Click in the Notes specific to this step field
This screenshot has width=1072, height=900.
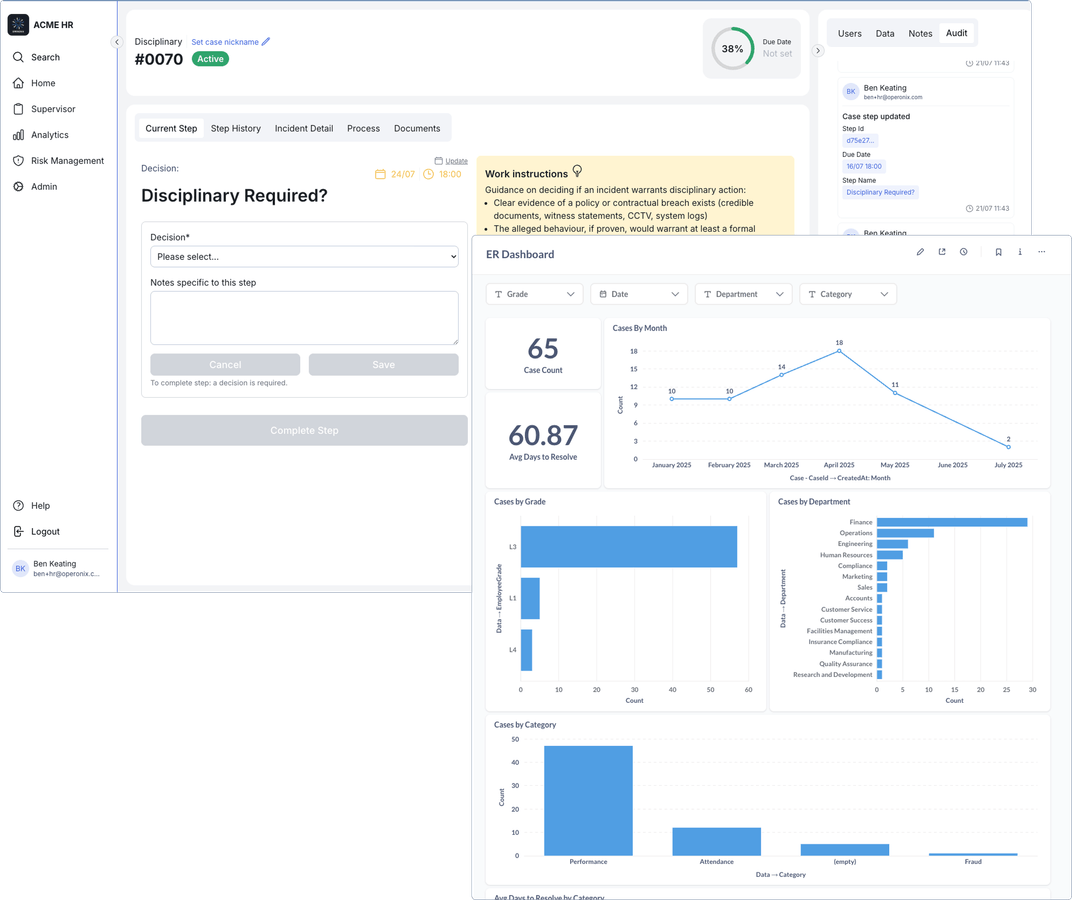pos(304,318)
